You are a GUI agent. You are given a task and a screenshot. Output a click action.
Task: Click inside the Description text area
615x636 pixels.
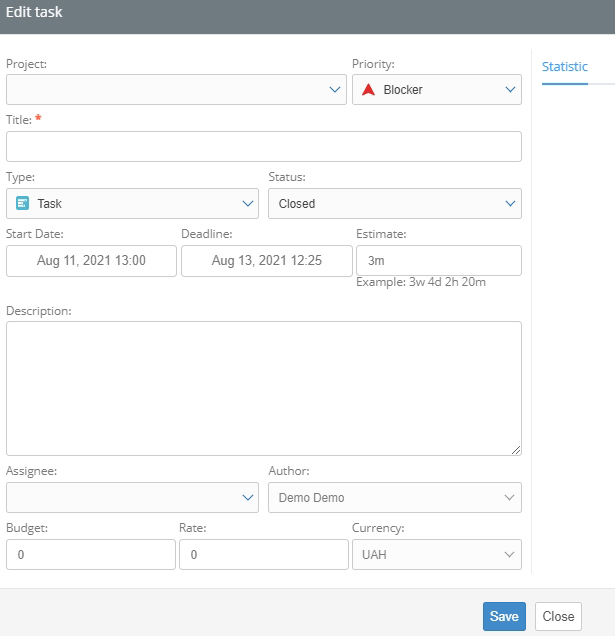[264, 388]
